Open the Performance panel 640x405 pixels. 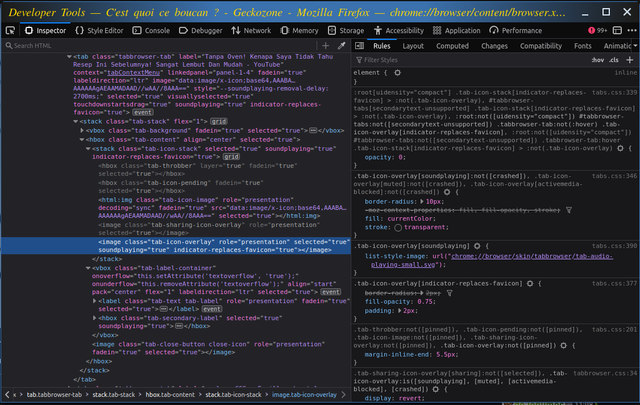pyautogui.click(x=516, y=31)
